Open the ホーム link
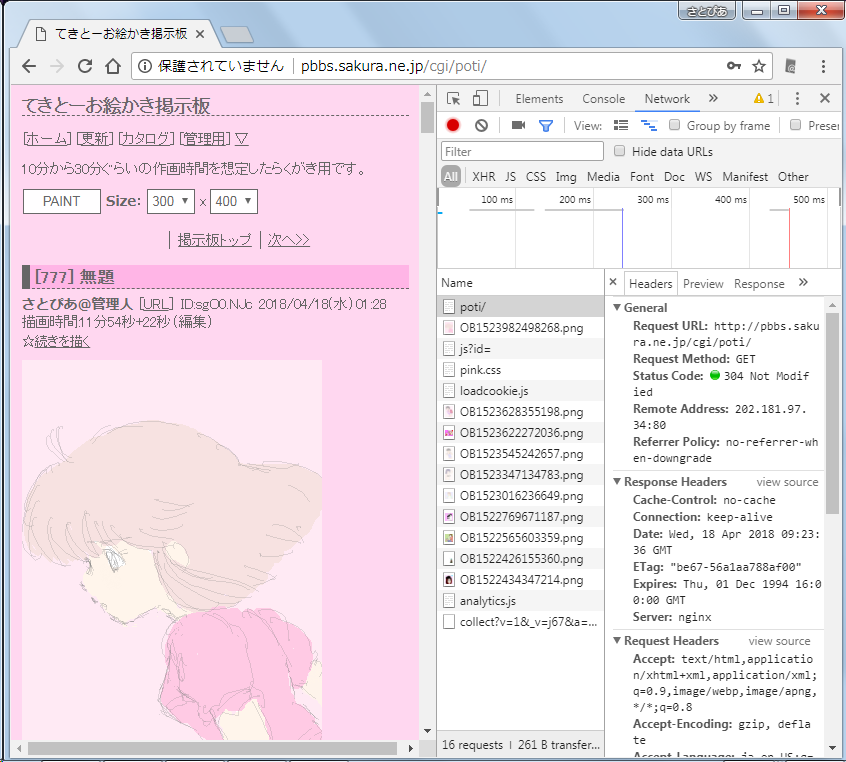846x762 pixels. [x=47, y=139]
